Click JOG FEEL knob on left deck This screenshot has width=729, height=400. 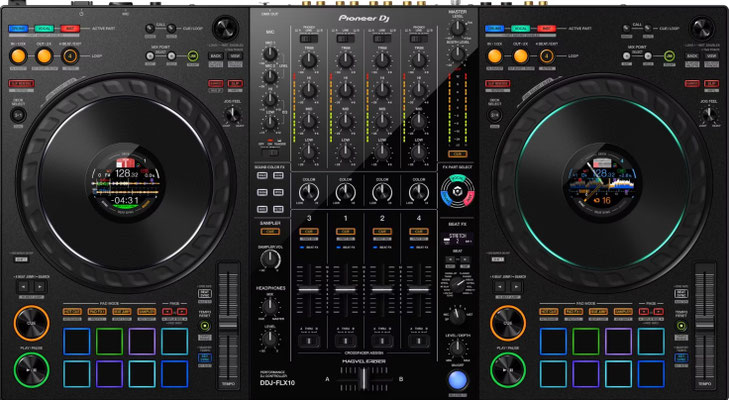[232, 114]
